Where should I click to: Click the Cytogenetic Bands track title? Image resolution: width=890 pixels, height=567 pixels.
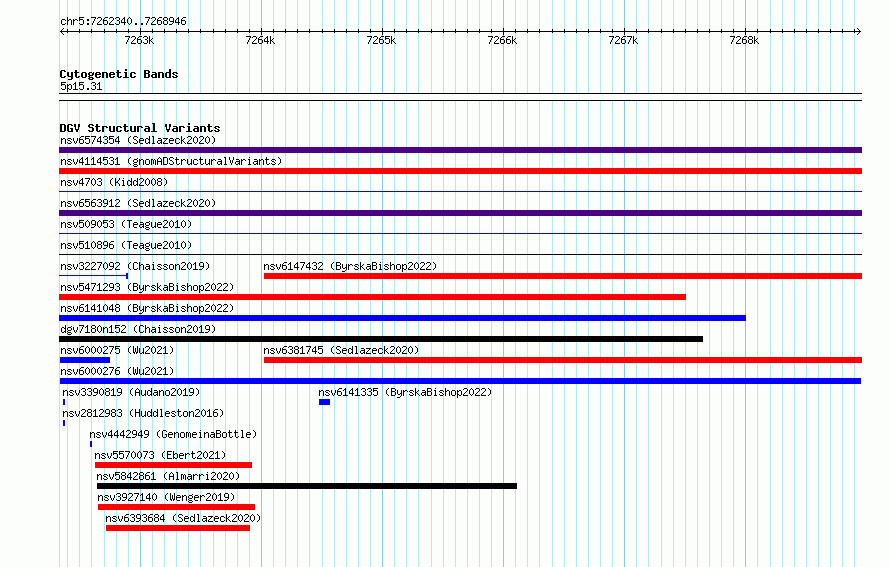pyautogui.click(x=119, y=74)
